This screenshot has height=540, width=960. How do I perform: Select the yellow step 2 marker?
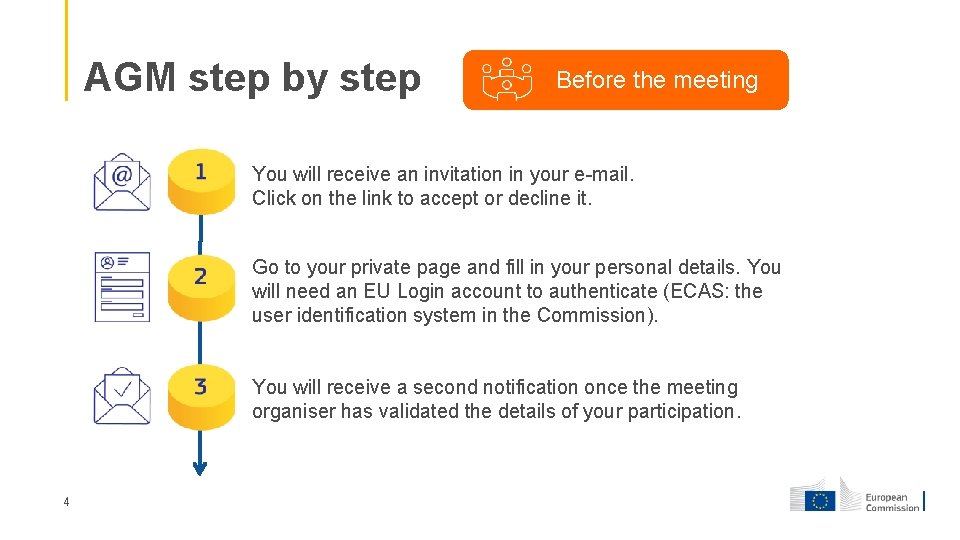[x=201, y=288]
